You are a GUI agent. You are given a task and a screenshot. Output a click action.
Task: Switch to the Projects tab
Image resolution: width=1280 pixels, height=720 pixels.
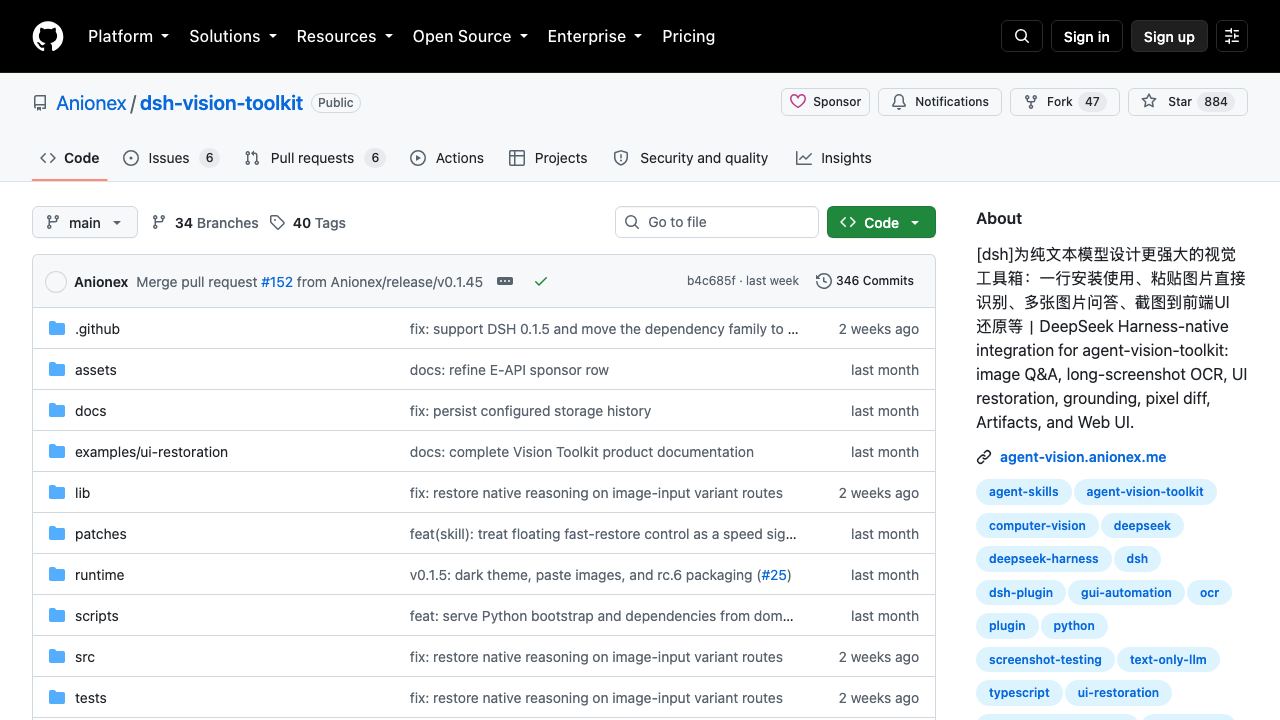click(548, 158)
